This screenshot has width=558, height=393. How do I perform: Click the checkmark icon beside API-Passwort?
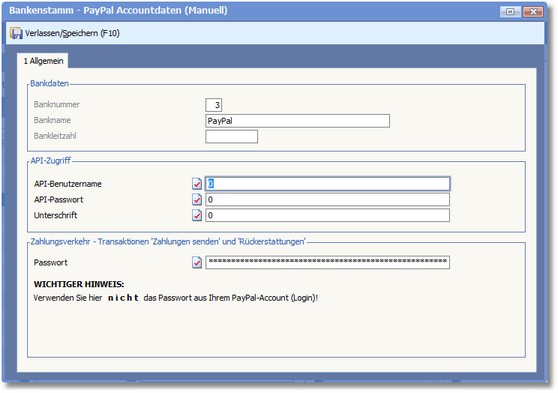(x=197, y=199)
